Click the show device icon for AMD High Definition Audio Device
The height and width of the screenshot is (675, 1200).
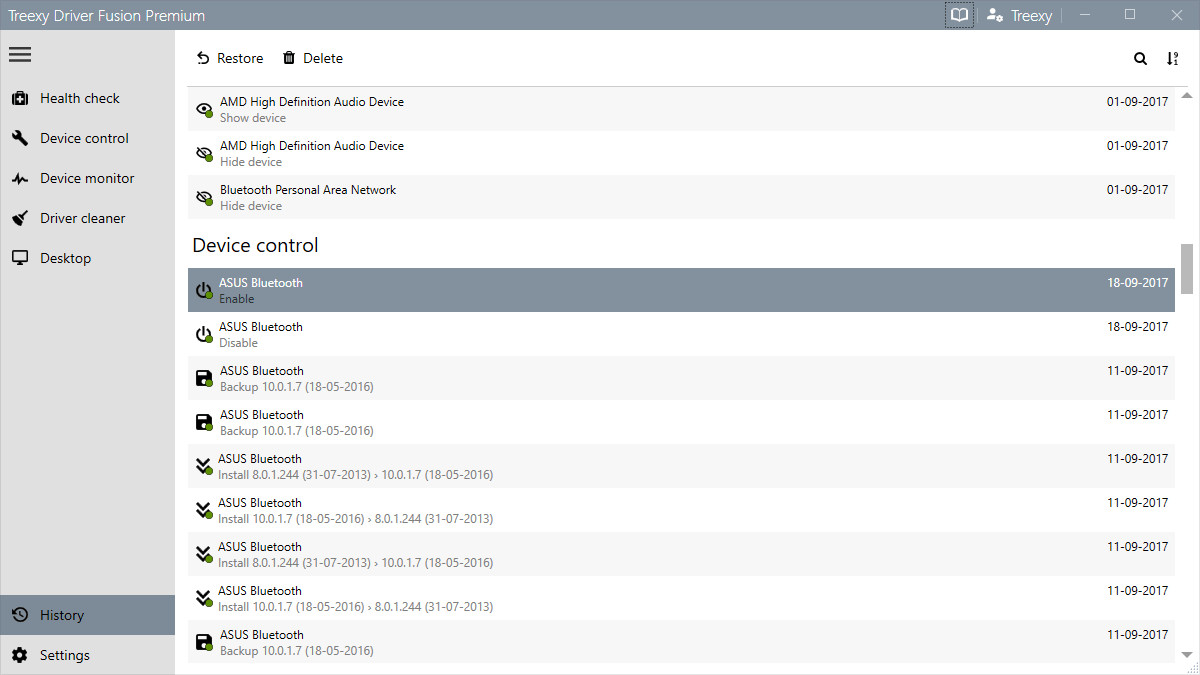coord(204,109)
